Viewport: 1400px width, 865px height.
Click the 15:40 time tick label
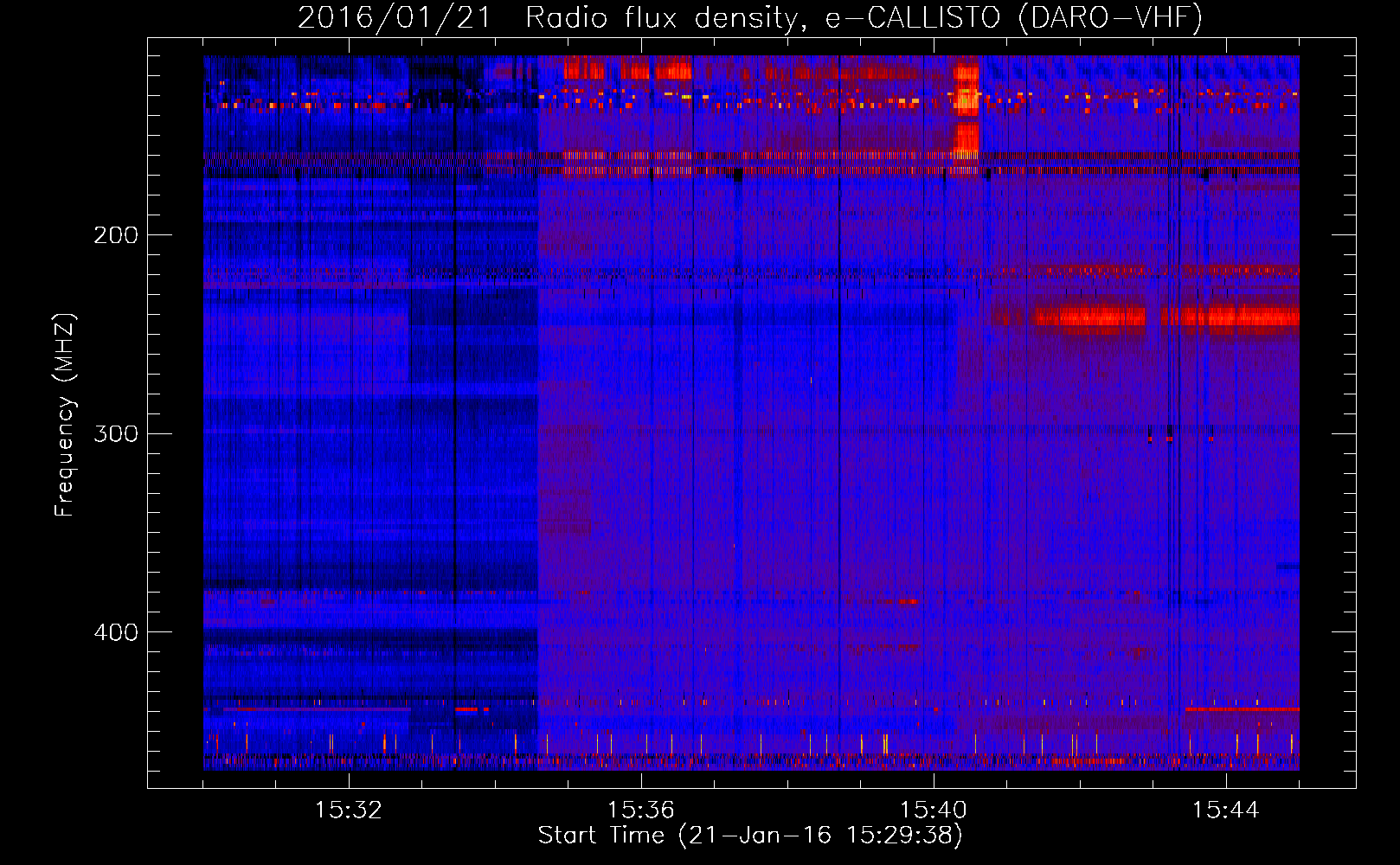[934, 811]
